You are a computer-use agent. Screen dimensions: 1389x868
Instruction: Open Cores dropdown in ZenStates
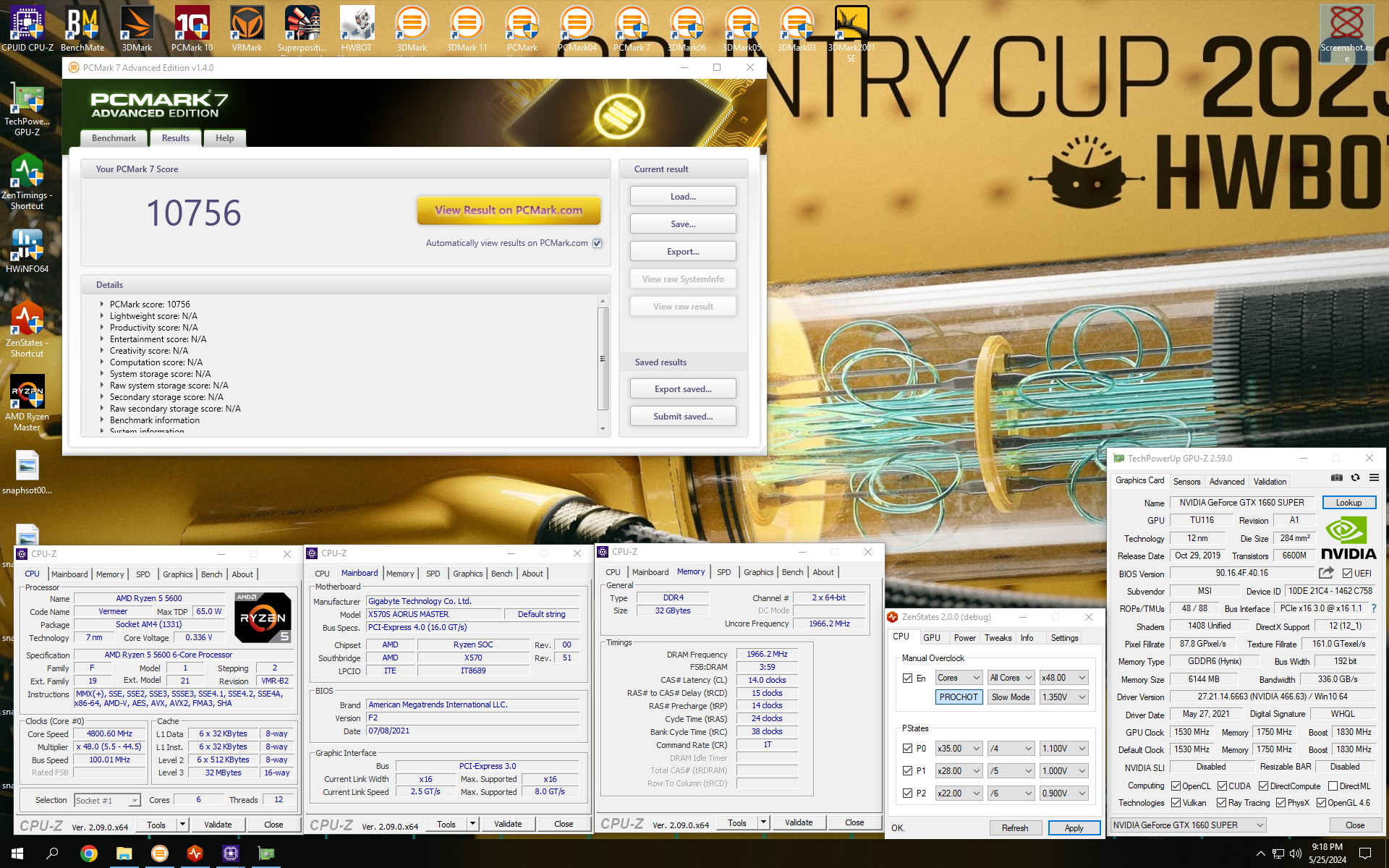pos(959,678)
